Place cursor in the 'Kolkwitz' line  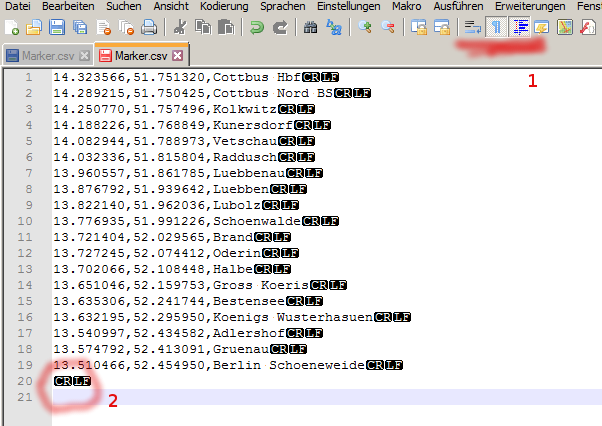[184, 109]
